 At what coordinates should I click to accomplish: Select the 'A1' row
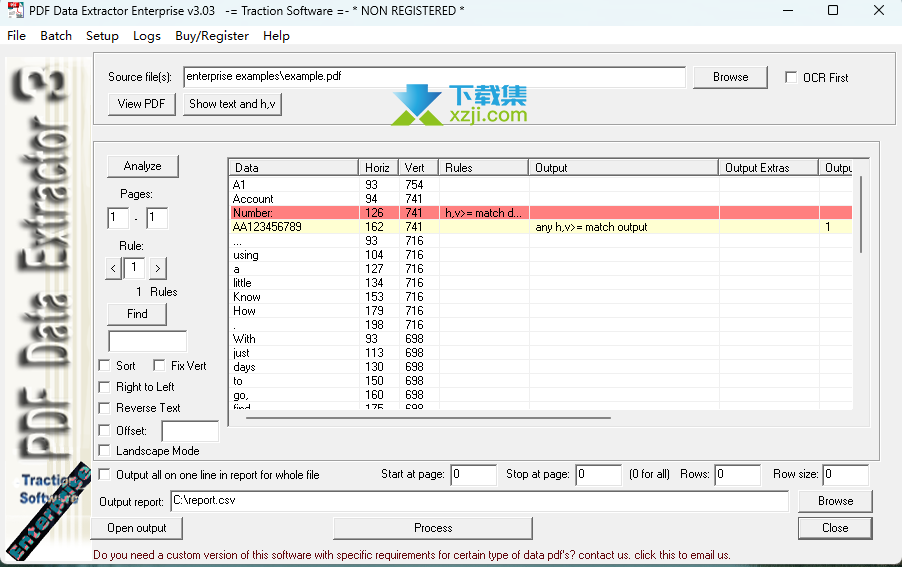point(541,185)
